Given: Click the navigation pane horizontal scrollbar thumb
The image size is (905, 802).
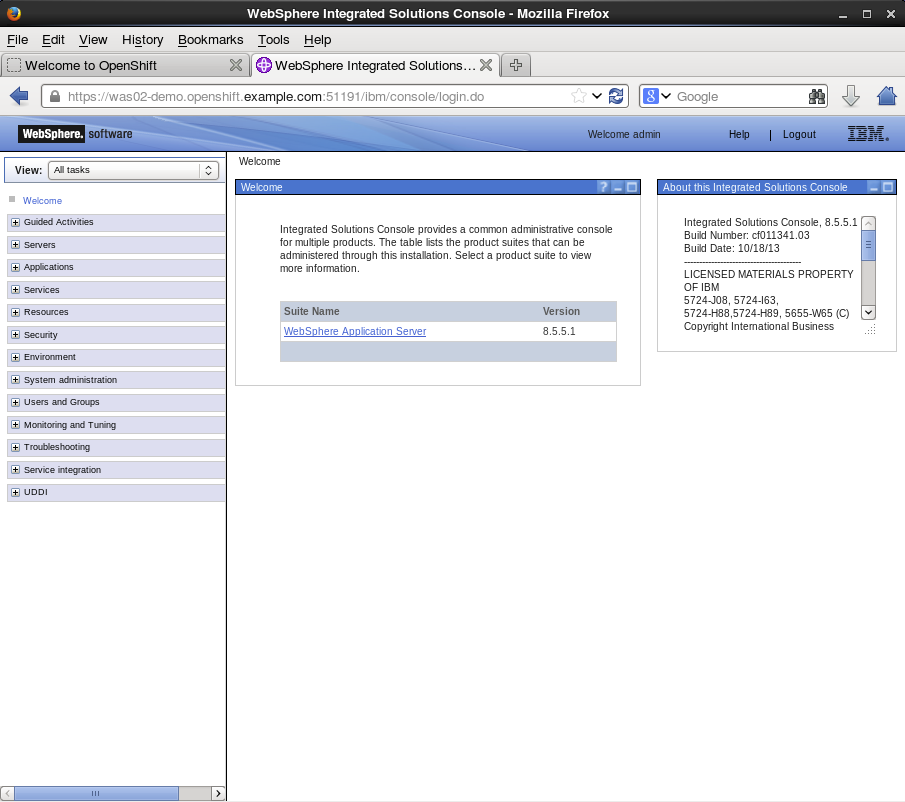Looking at the screenshot, I should [x=96, y=793].
